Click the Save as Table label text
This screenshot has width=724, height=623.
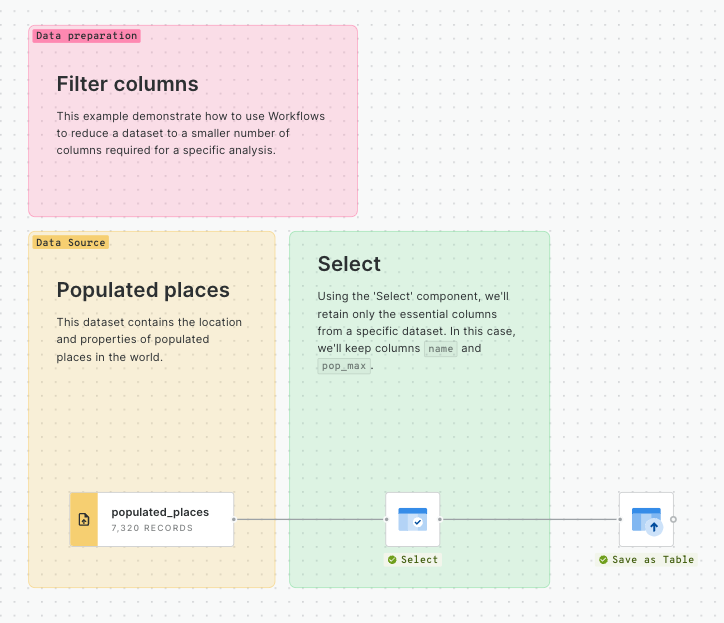tap(652, 560)
